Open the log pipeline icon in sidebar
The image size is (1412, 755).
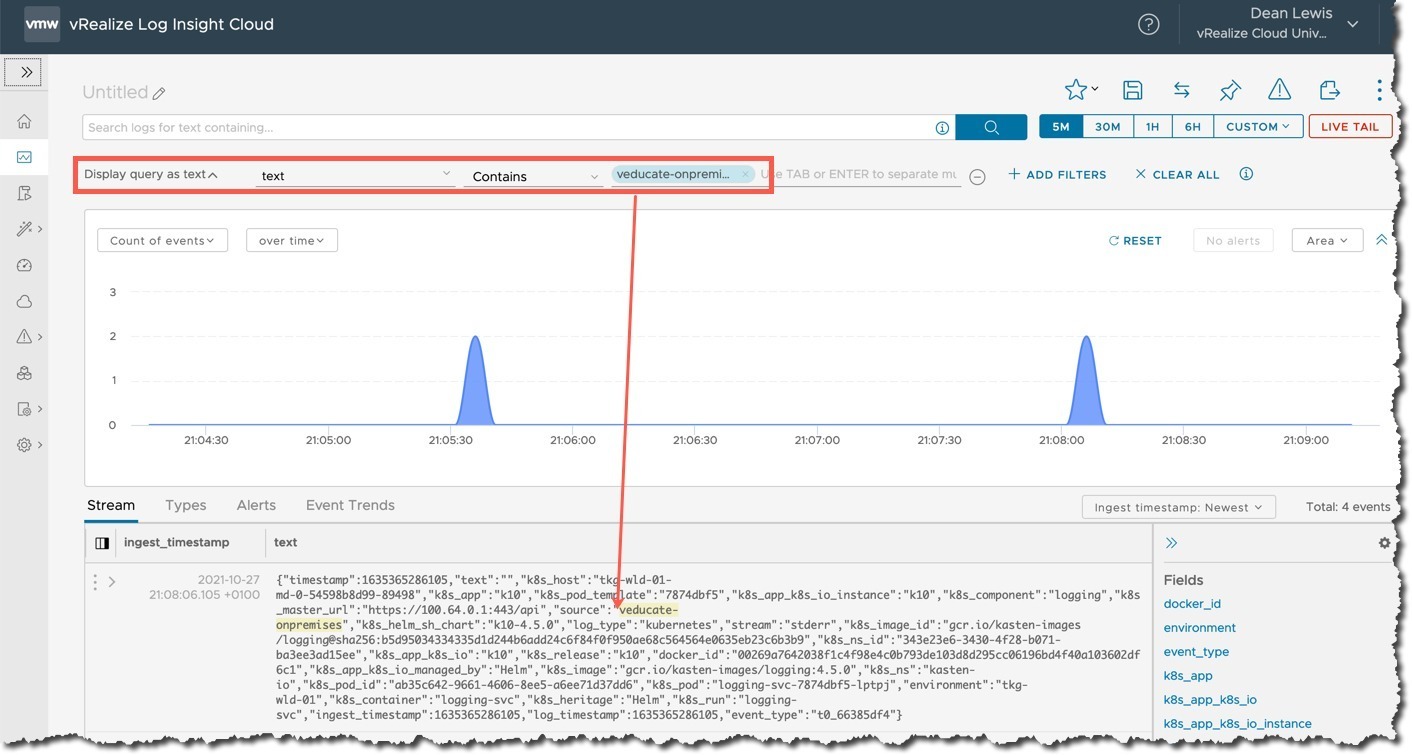(25, 193)
